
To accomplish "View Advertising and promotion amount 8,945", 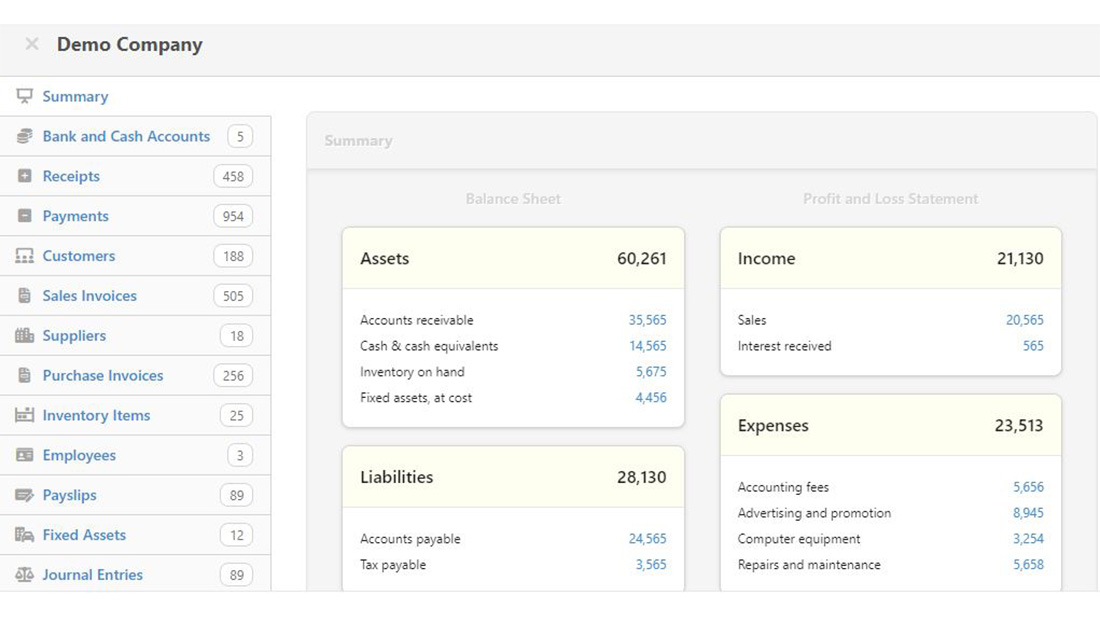I will [x=1028, y=513].
